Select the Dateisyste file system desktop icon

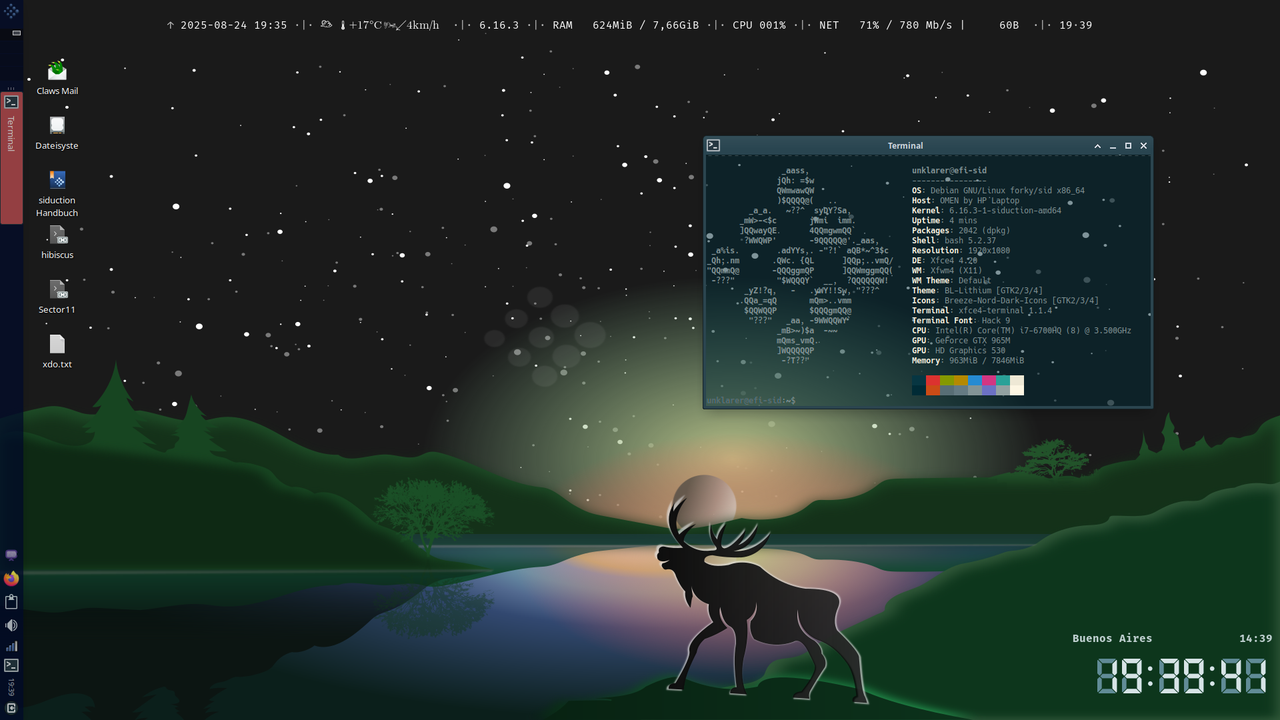point(57,132)
